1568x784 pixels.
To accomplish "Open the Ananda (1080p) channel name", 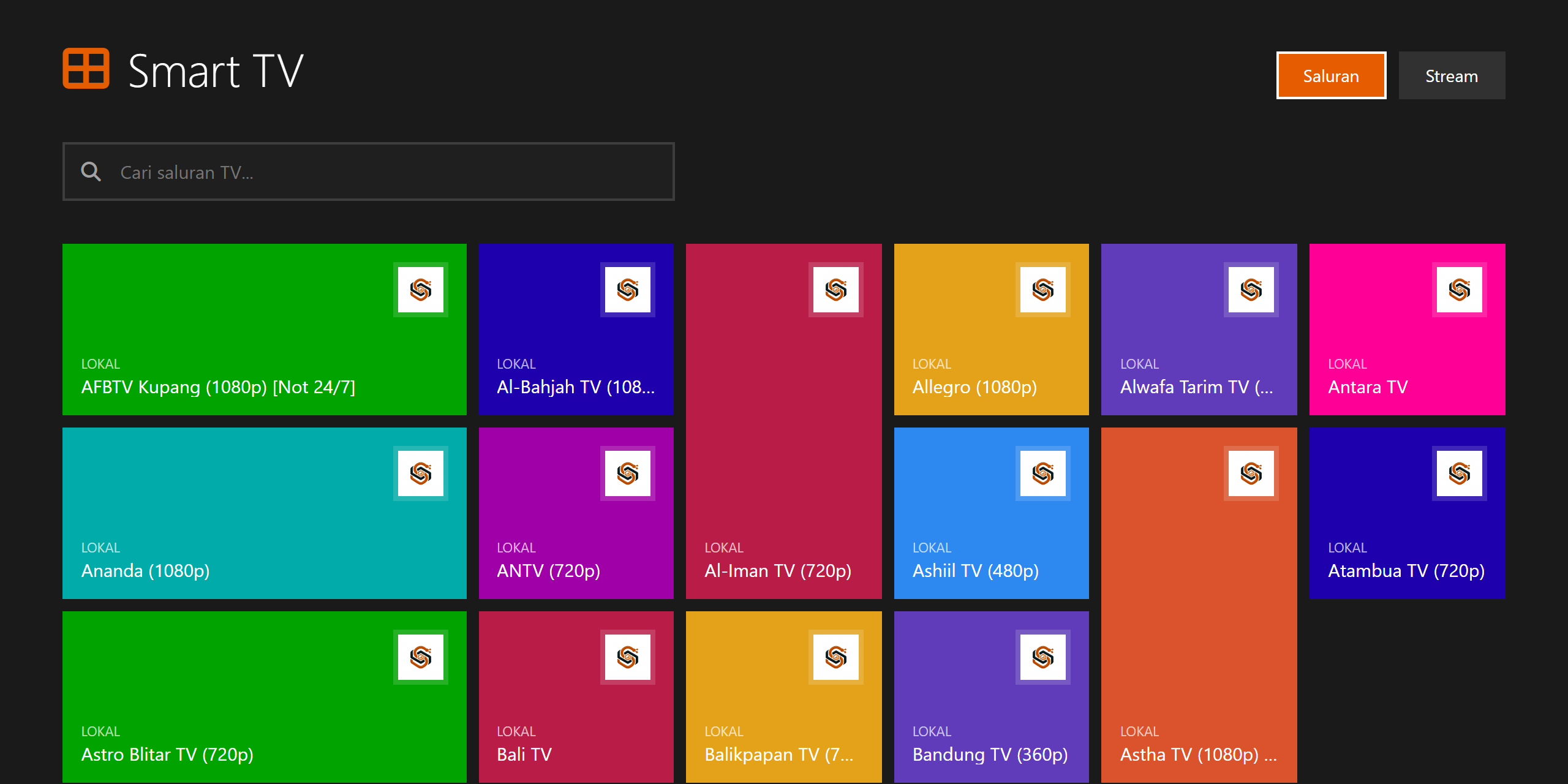I will [145, 571].
